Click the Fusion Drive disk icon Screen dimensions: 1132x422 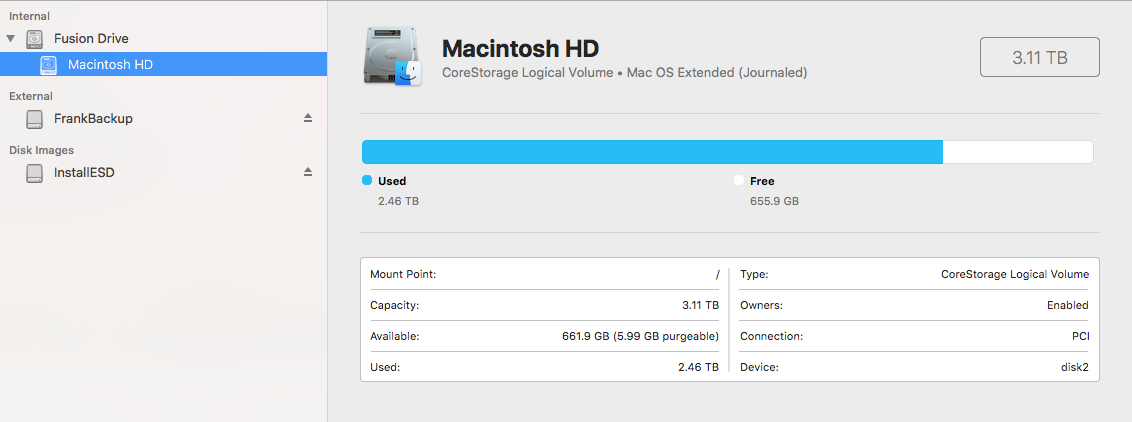point(35,39)
